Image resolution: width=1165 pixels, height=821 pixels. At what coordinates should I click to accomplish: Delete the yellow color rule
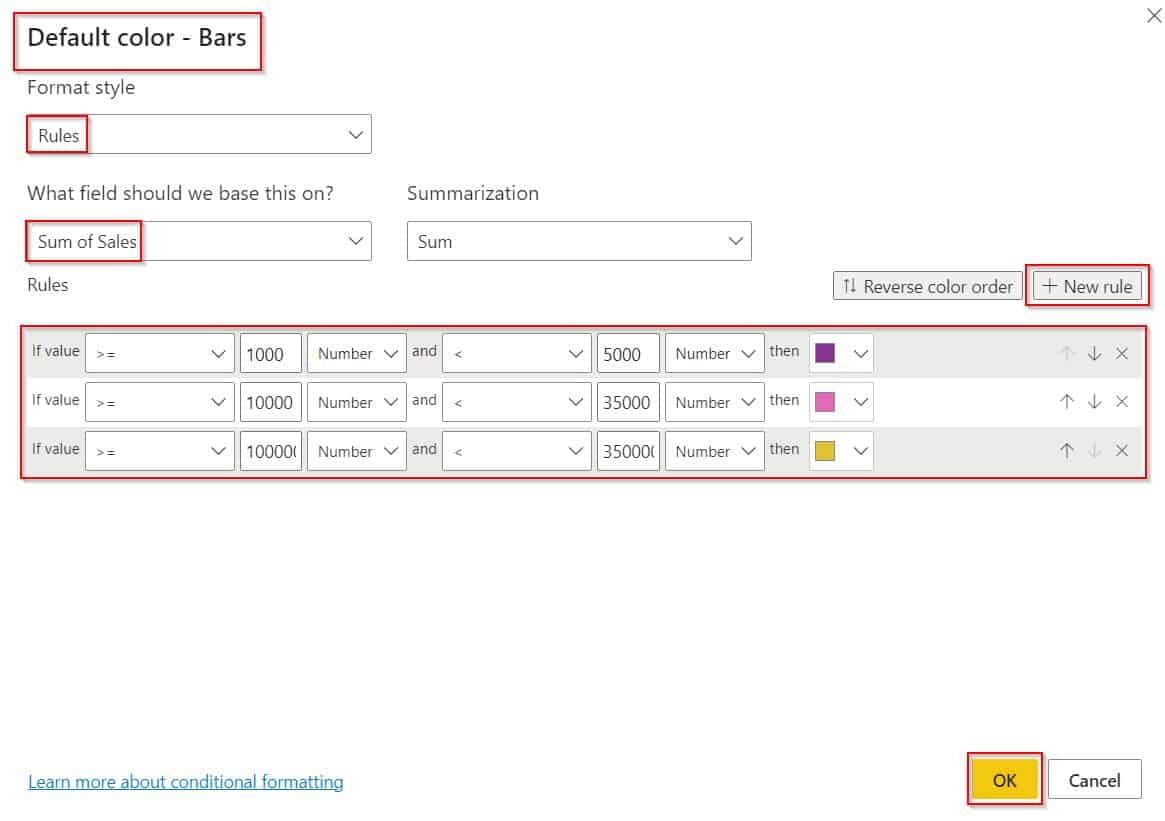[1122, 451]
